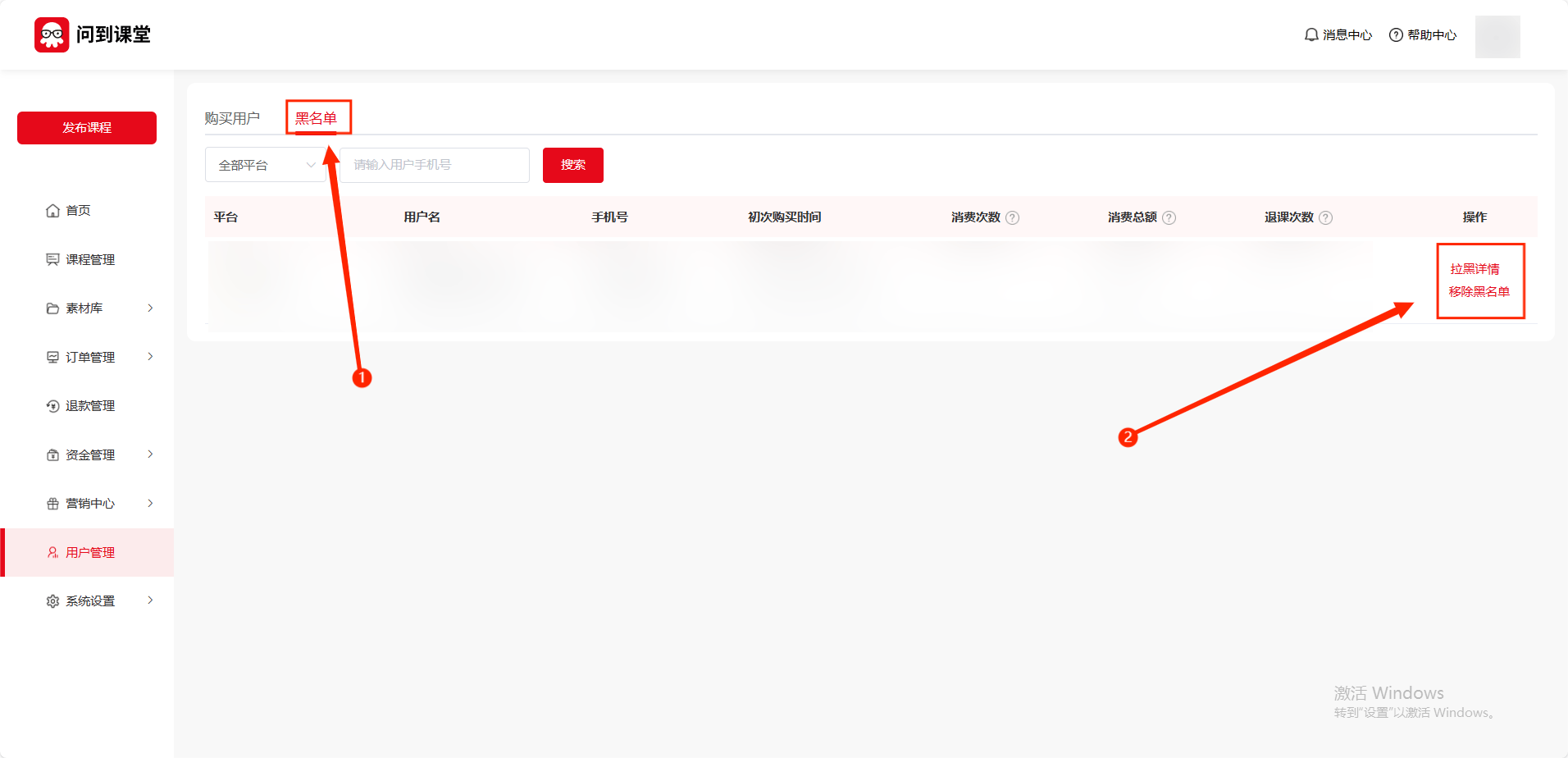
Task: Switch to the 黑名单 tab
Action: tap(317, 118)
